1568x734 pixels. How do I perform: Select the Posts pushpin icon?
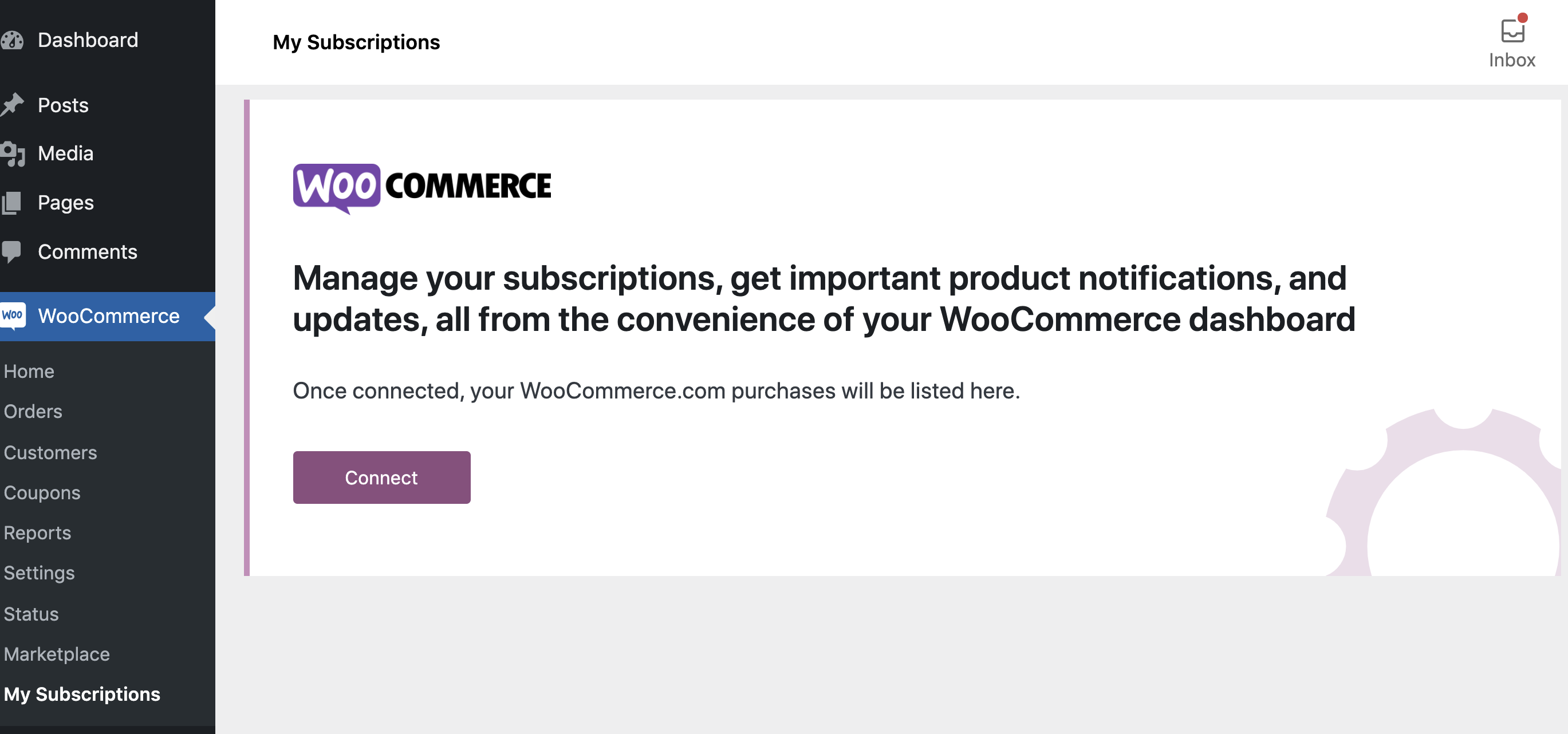[13, 104]
